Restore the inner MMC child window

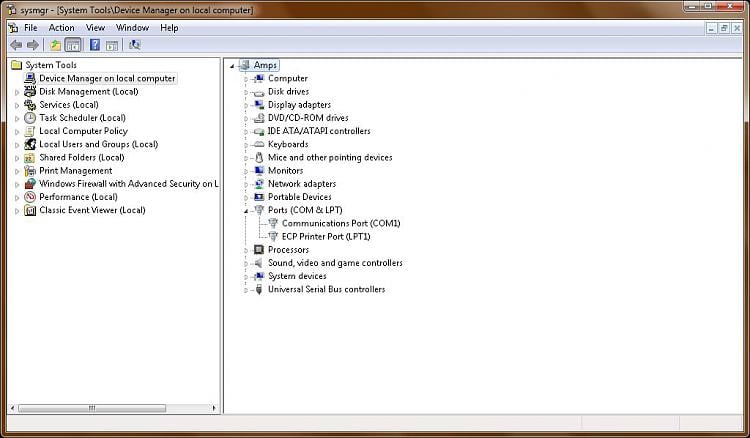point(724,28)
